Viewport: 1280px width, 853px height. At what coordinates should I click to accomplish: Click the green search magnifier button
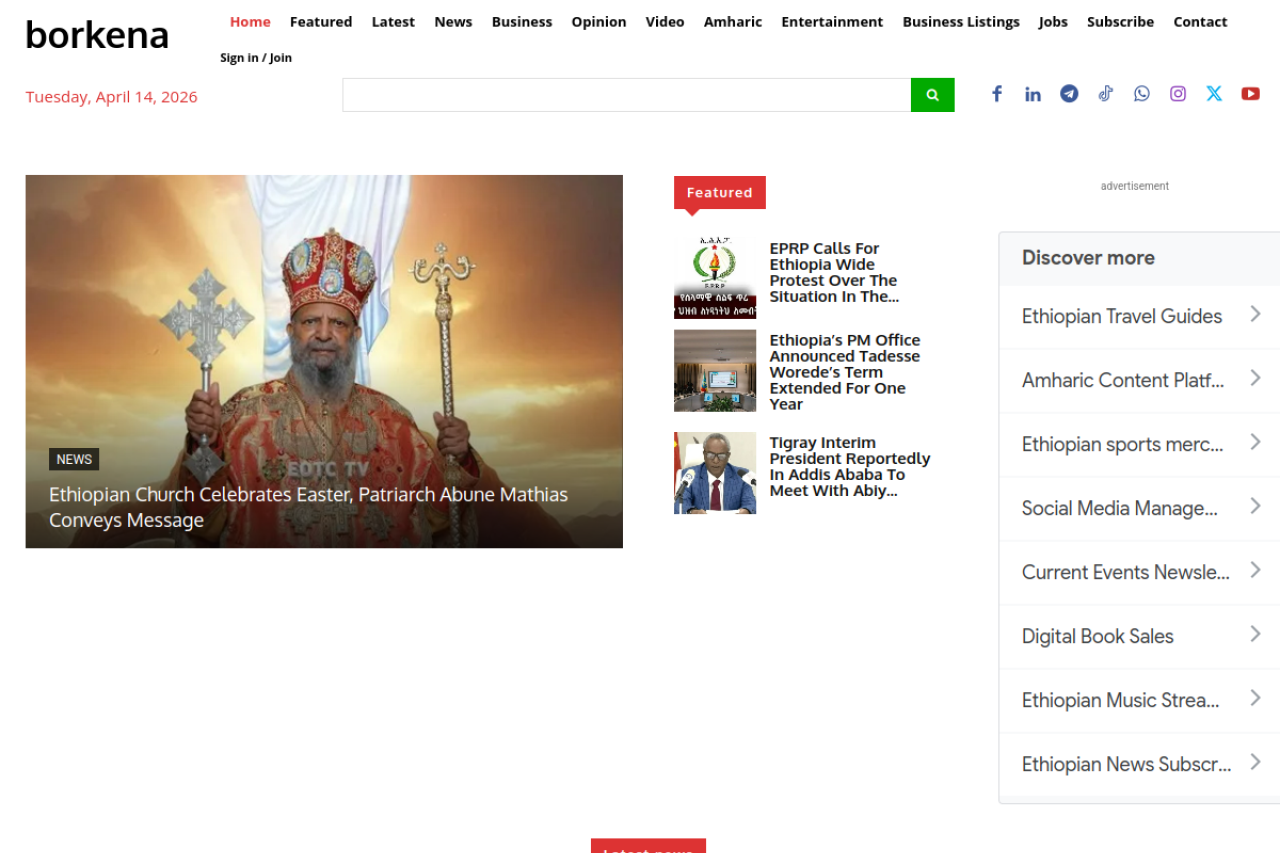tap(932, 95)
